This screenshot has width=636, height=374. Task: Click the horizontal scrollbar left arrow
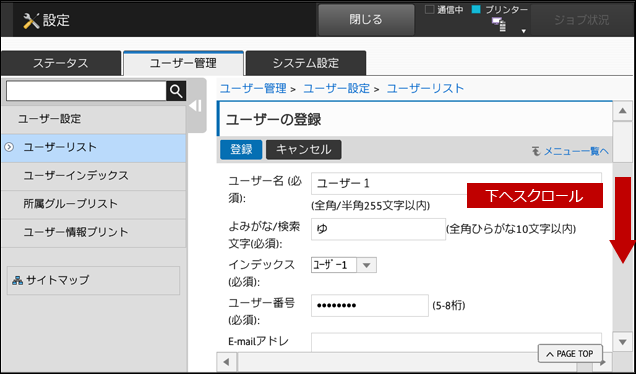click(227, 361)
